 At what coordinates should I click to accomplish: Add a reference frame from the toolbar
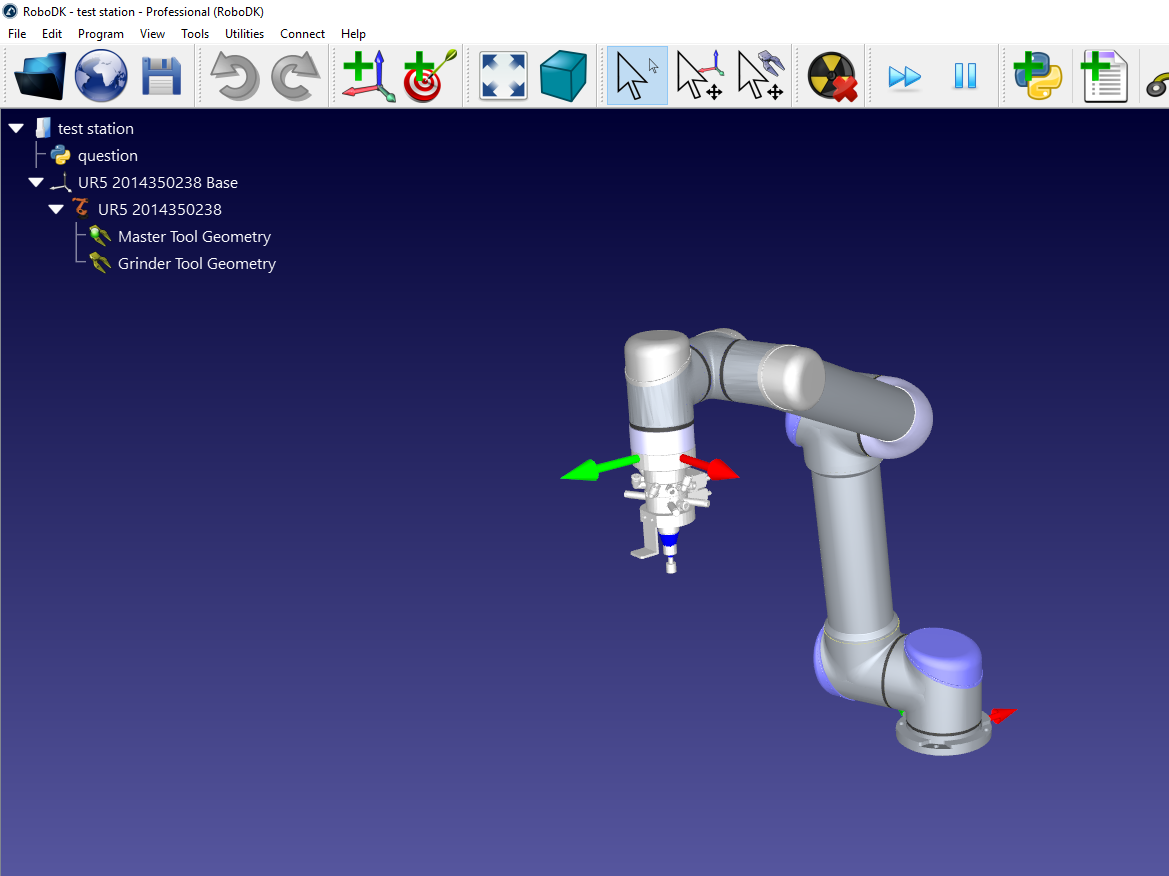pos(368,76)
